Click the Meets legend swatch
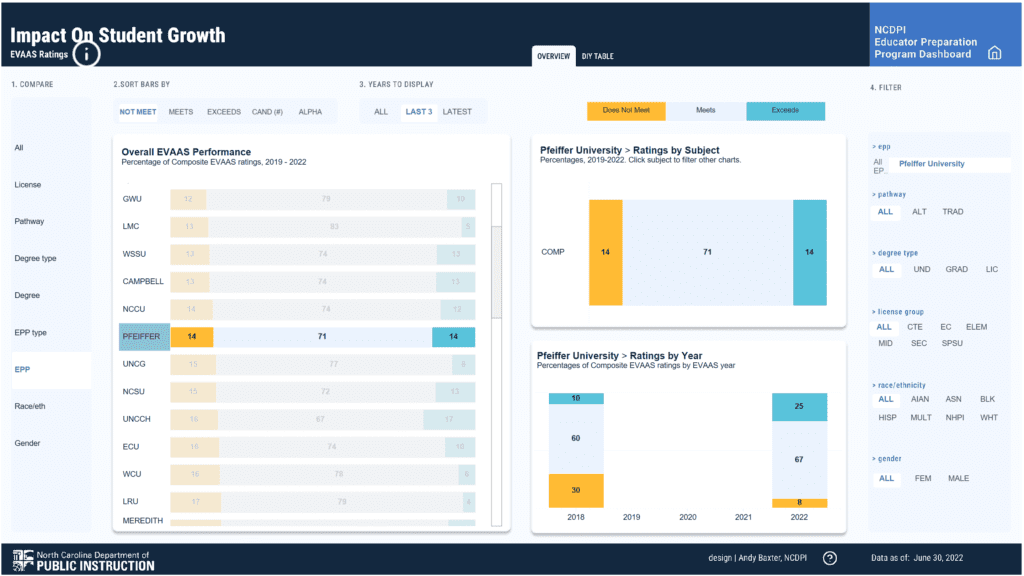 pos(706,111)
